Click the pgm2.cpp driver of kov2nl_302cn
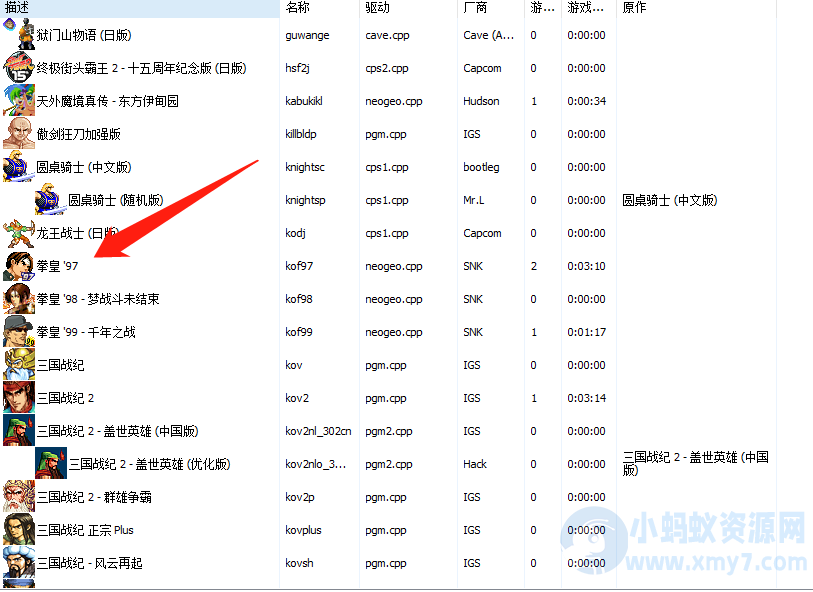813x592 pixels. coord(388,431)
